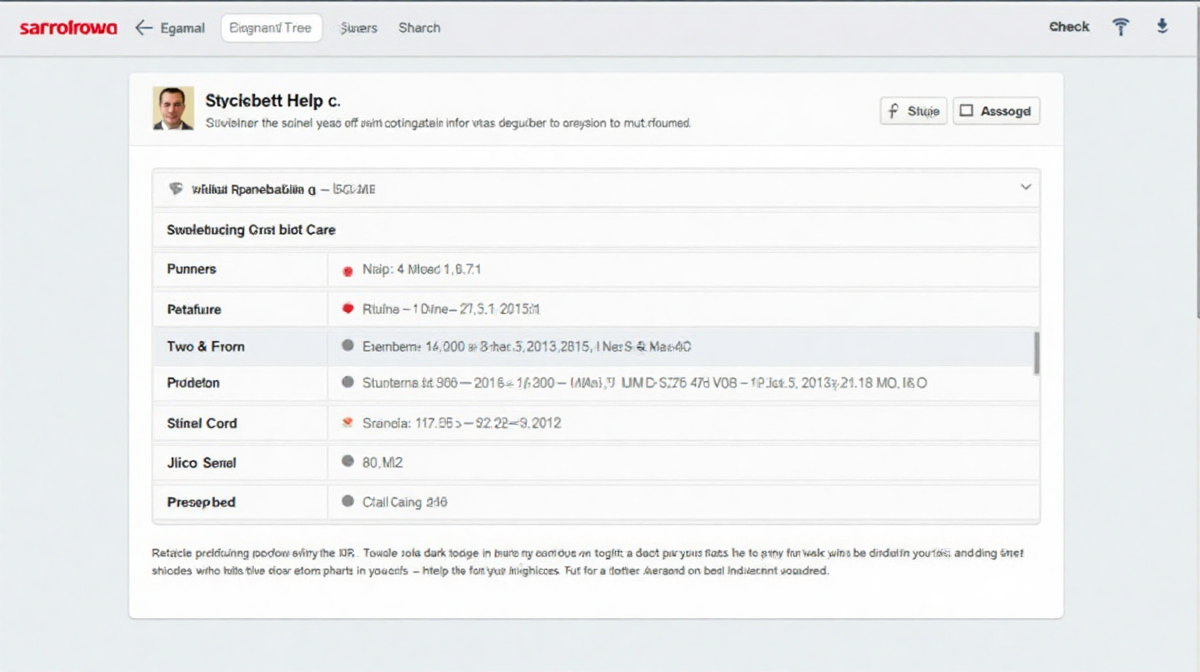
Task: Click the download arrow icon
Action: 1162,27
